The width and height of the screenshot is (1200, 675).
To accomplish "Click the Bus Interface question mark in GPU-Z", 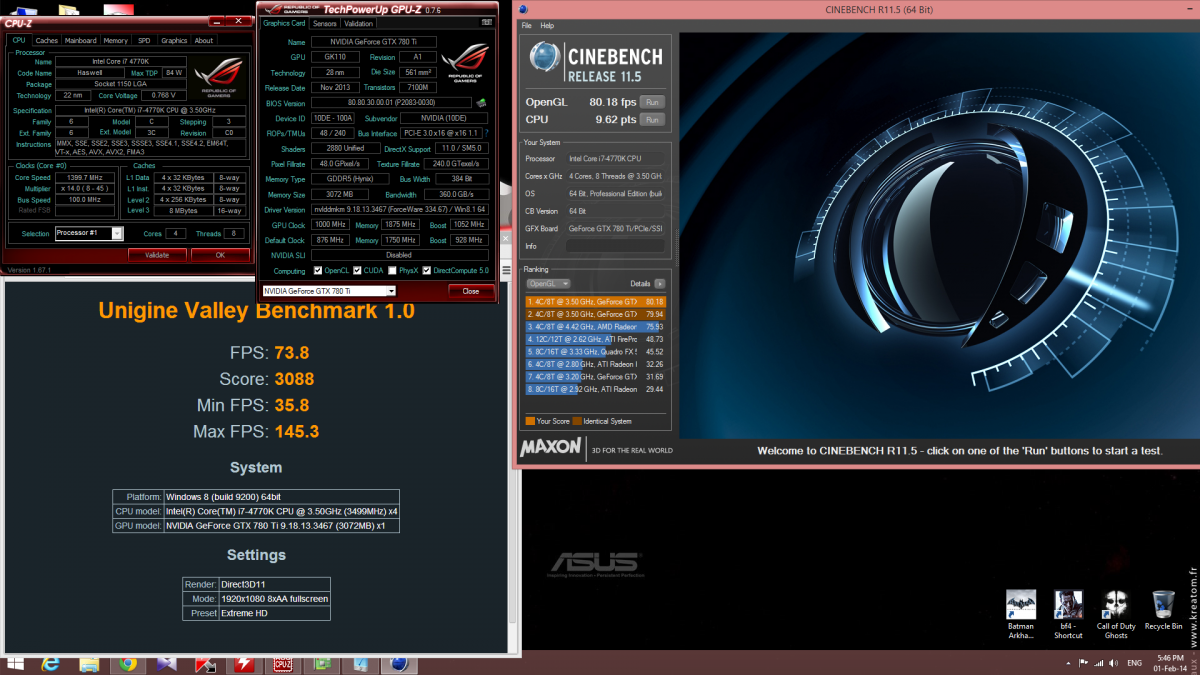I will tap(487, 132).
